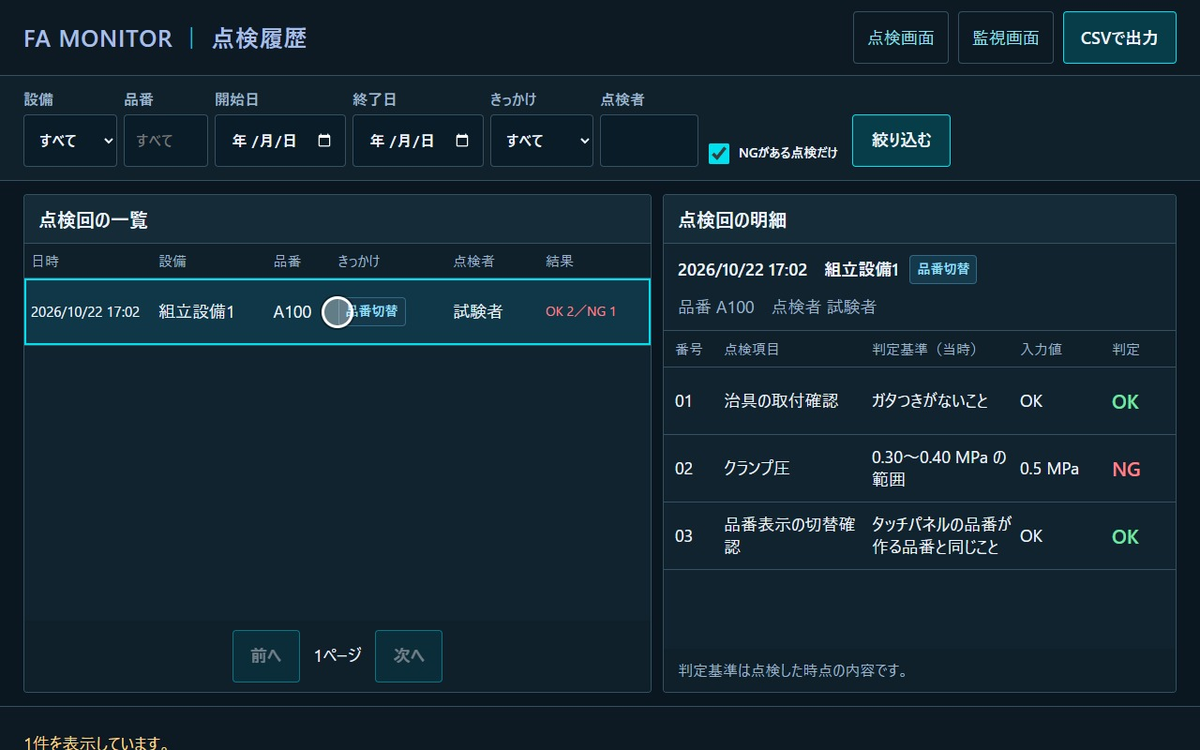The height and width of the screenshot is (750, 1200).
Task: Click 組立設備1 in the list row
Action: [x=197, y=312]
